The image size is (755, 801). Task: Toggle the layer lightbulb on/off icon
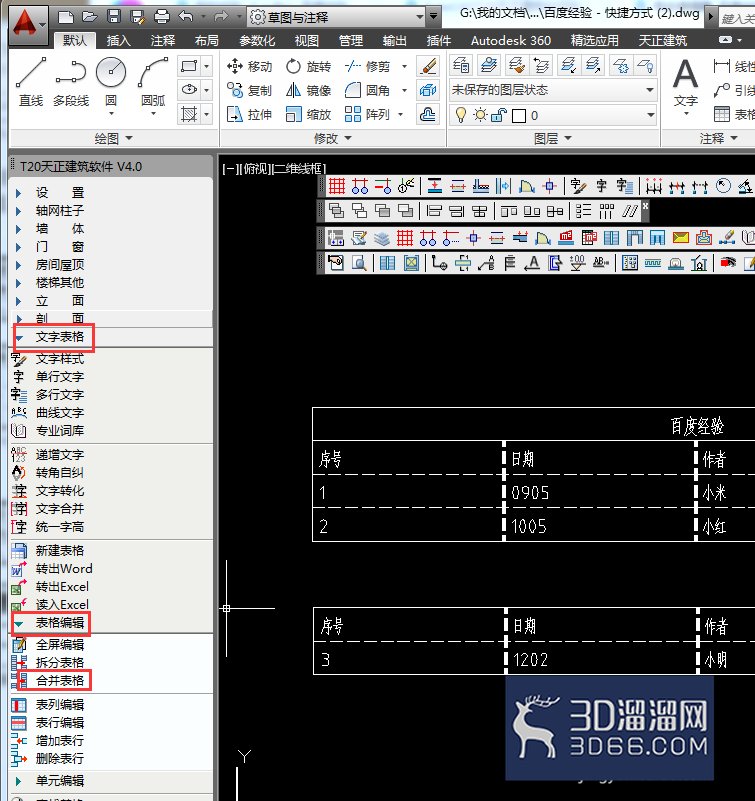tap(461, 115)
